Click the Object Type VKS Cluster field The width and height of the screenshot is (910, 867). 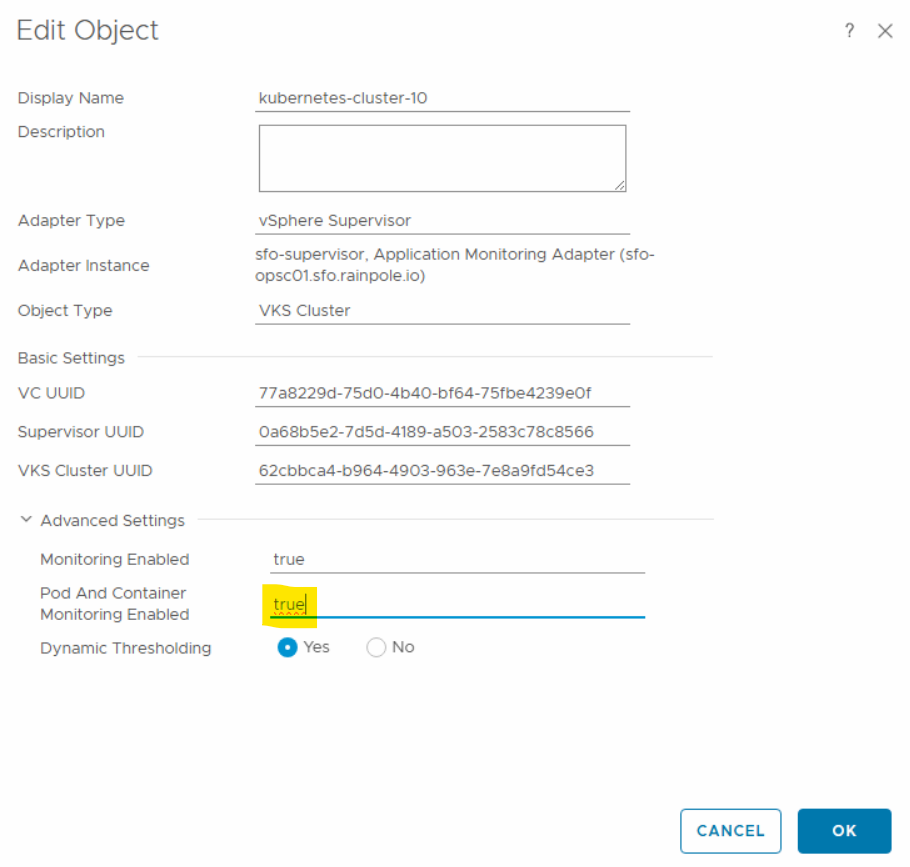pyautogui.click(x=442, y=310)
